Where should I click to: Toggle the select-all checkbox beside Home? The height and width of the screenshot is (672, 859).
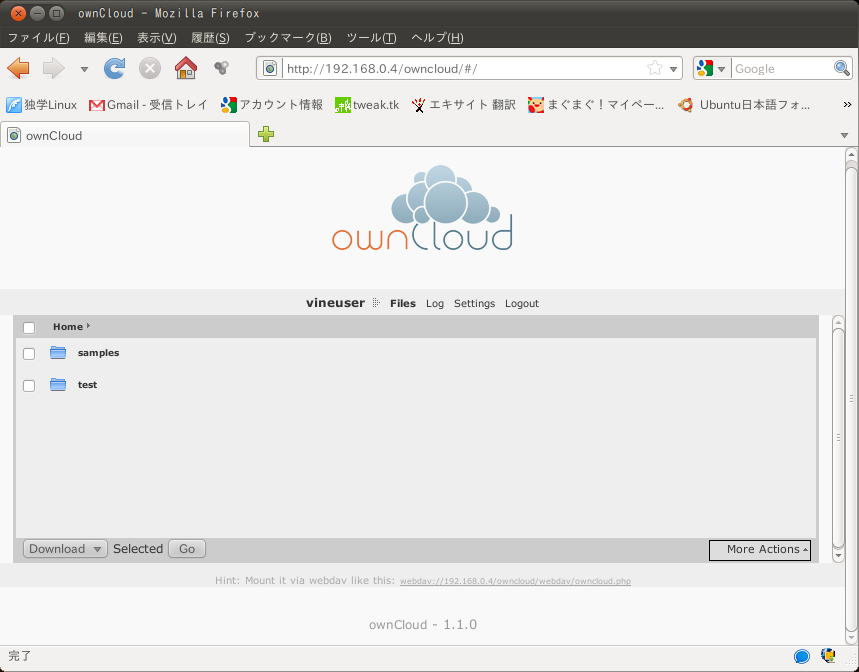click(29, 328)
